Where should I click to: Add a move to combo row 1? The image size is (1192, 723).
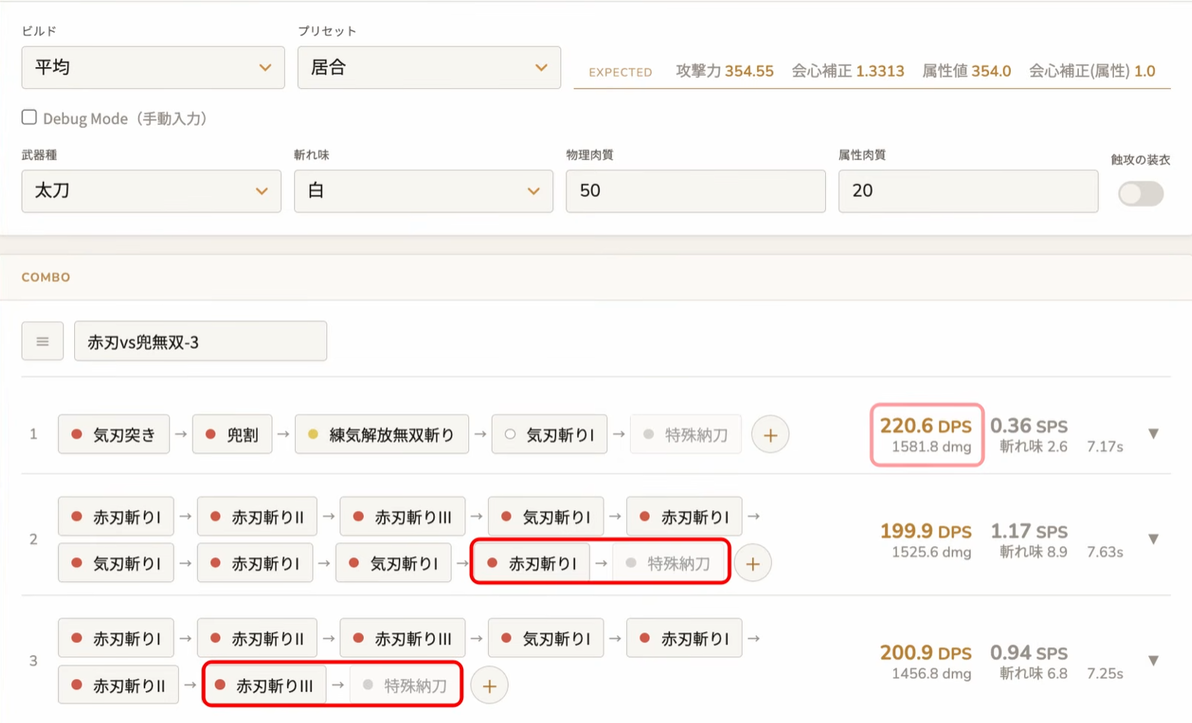pos(770,435)
